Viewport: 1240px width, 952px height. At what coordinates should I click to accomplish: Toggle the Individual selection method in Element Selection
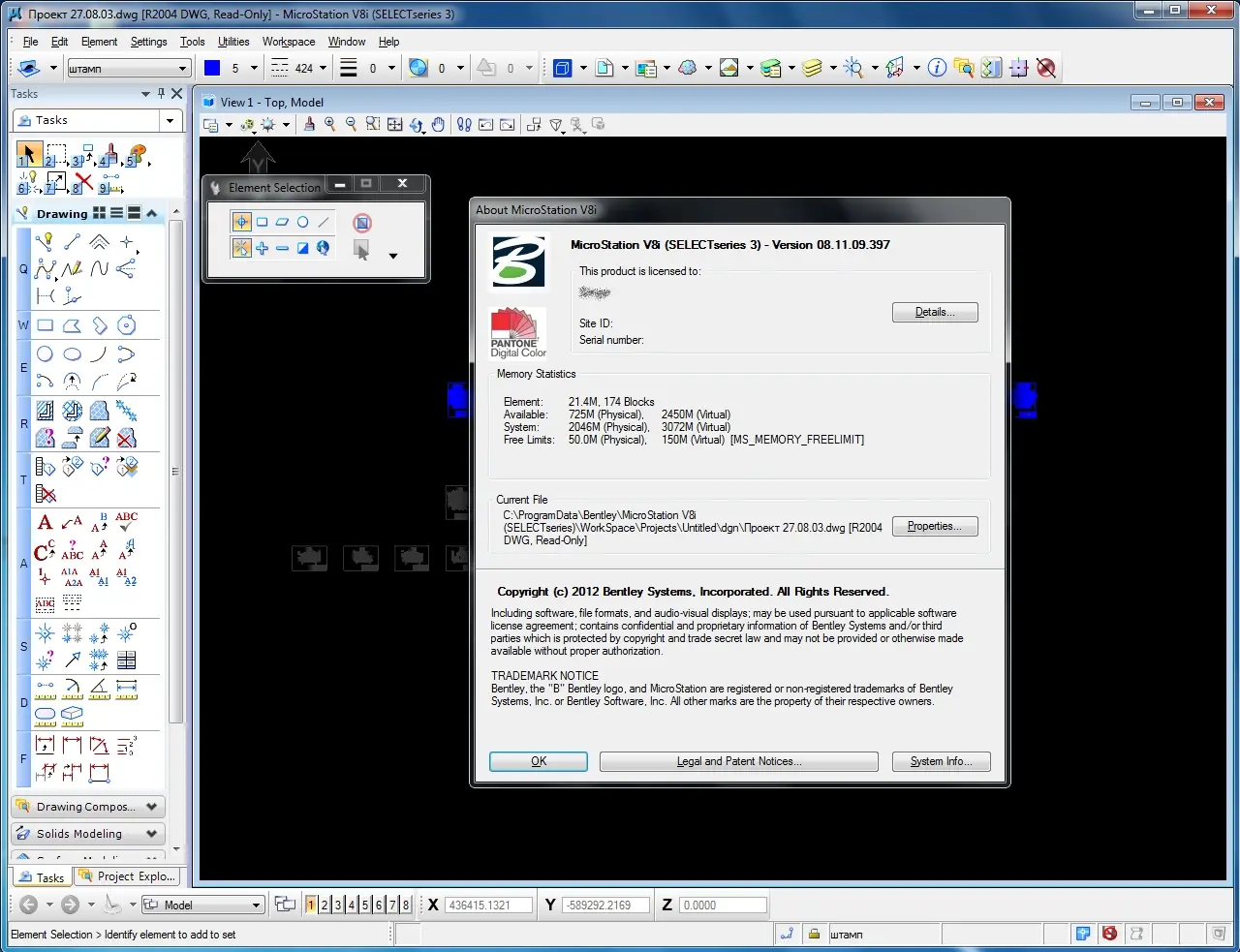[x=241, y=222]
